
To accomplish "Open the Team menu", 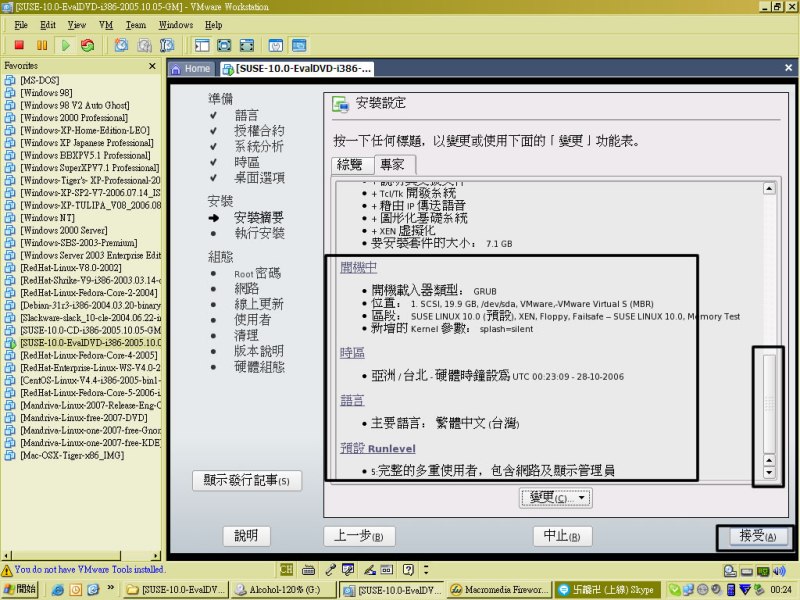I will [136, 25].
